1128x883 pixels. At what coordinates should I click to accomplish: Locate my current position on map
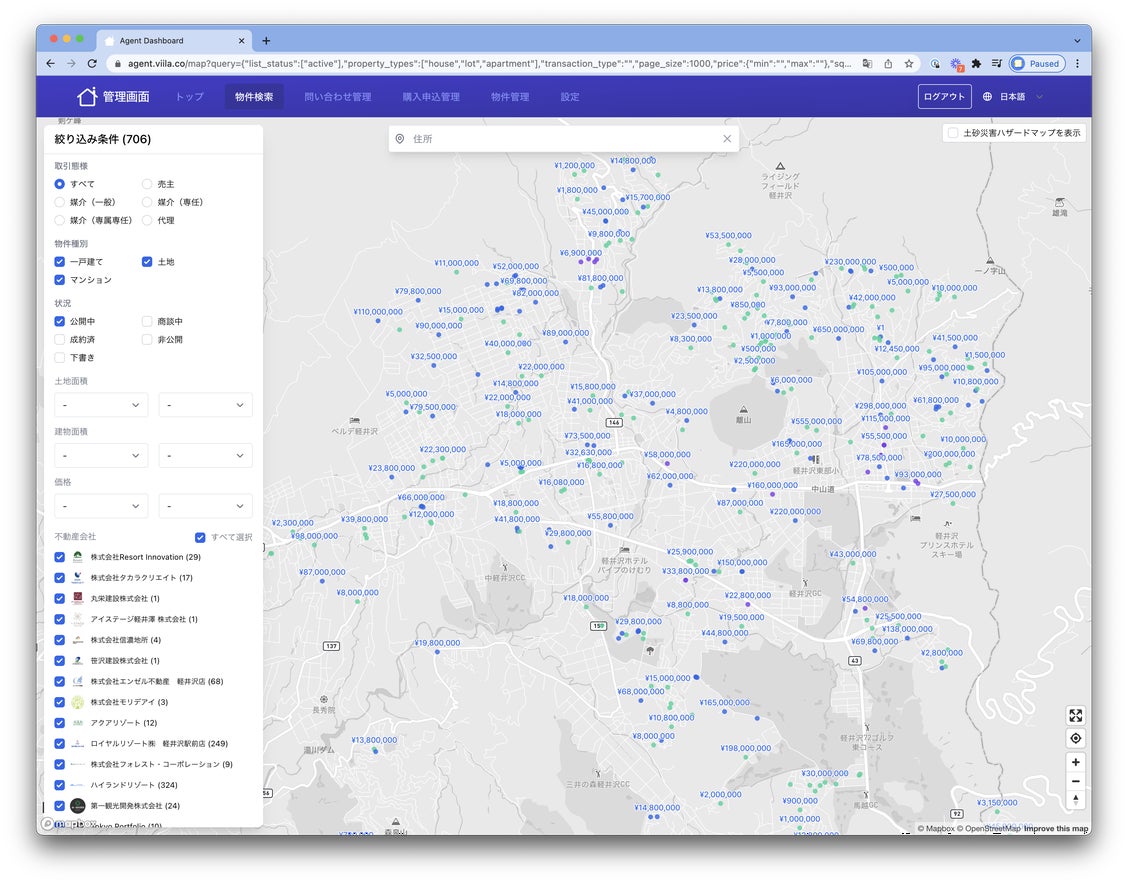coord(1075,738)
